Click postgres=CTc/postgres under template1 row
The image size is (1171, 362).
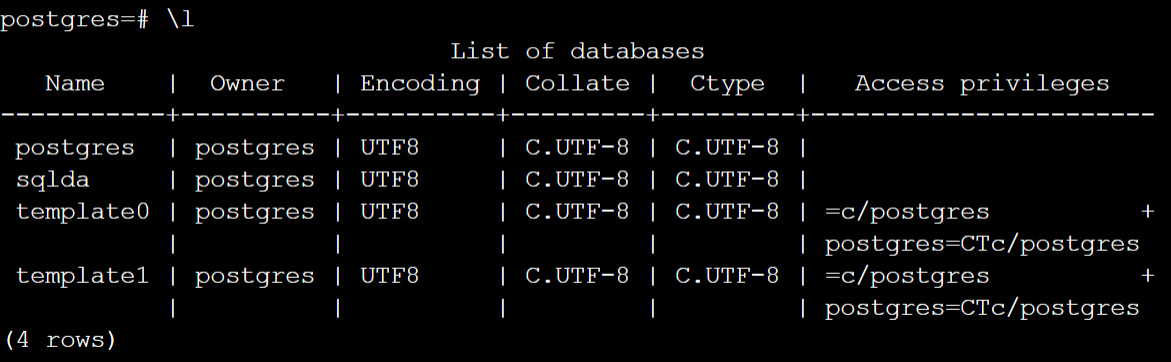point(982,308)
